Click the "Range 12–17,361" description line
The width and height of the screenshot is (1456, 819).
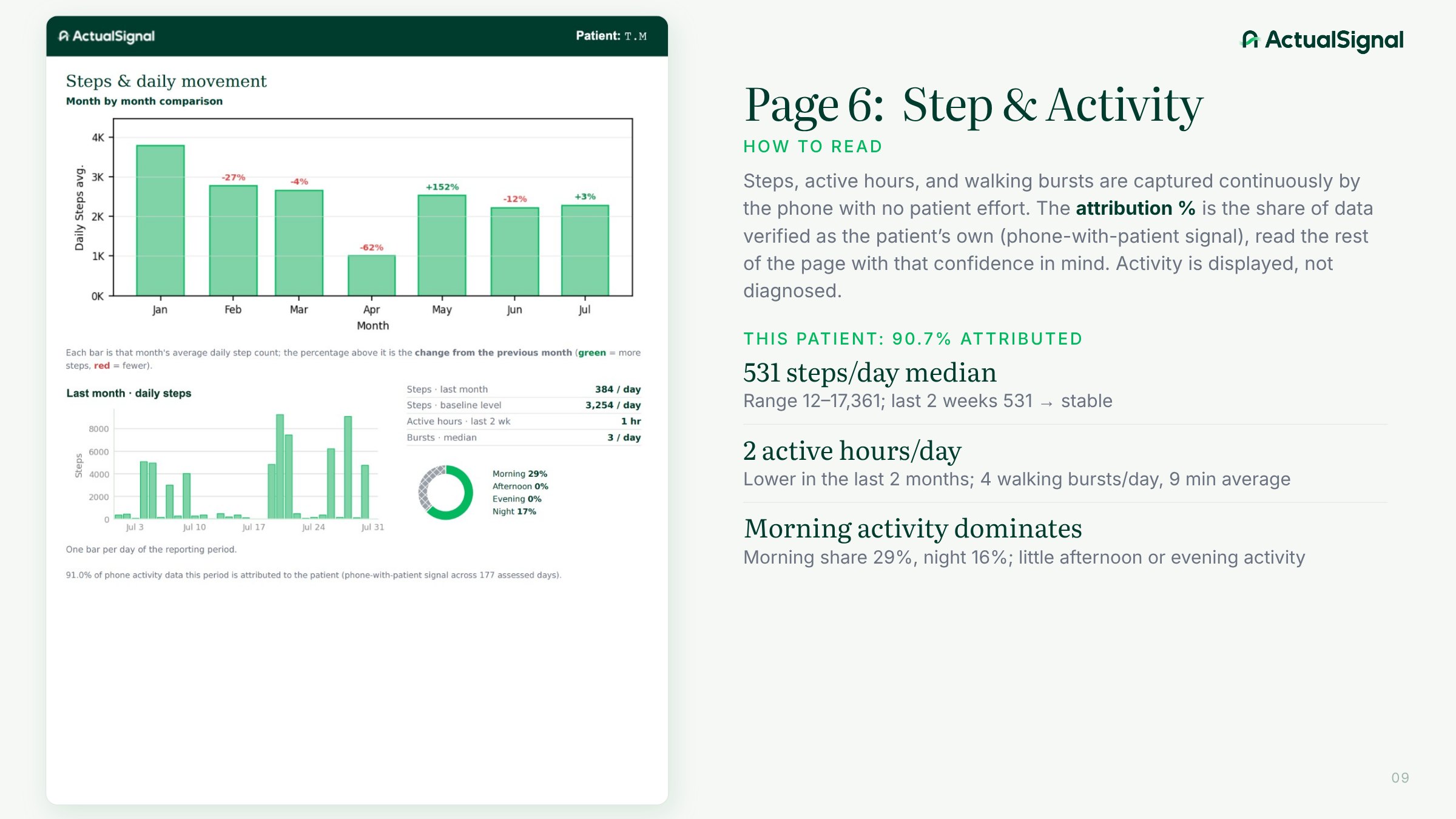[x=928, y=401]
